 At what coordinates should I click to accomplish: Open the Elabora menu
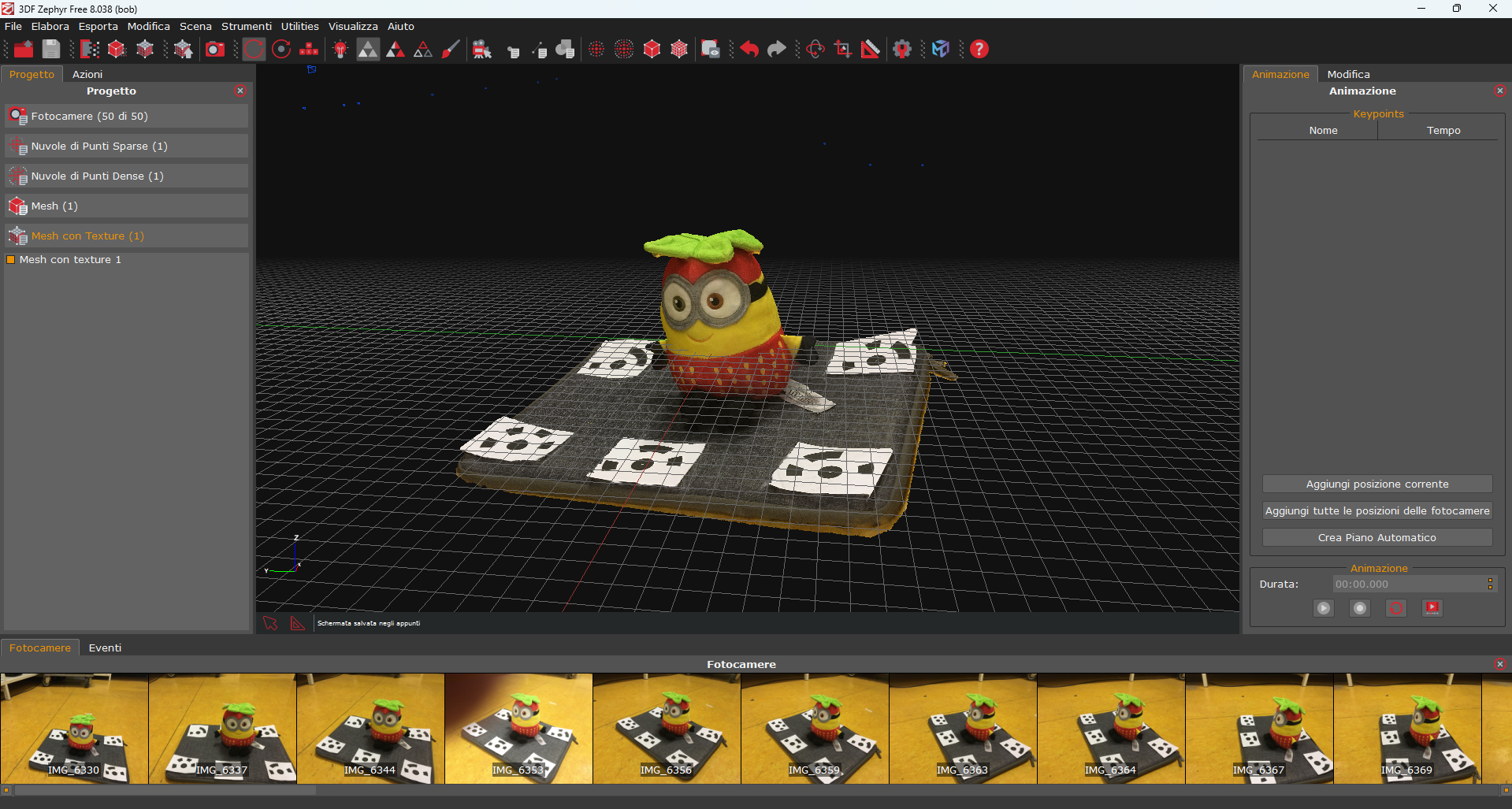pyautogui.click(x=50, y=26)
